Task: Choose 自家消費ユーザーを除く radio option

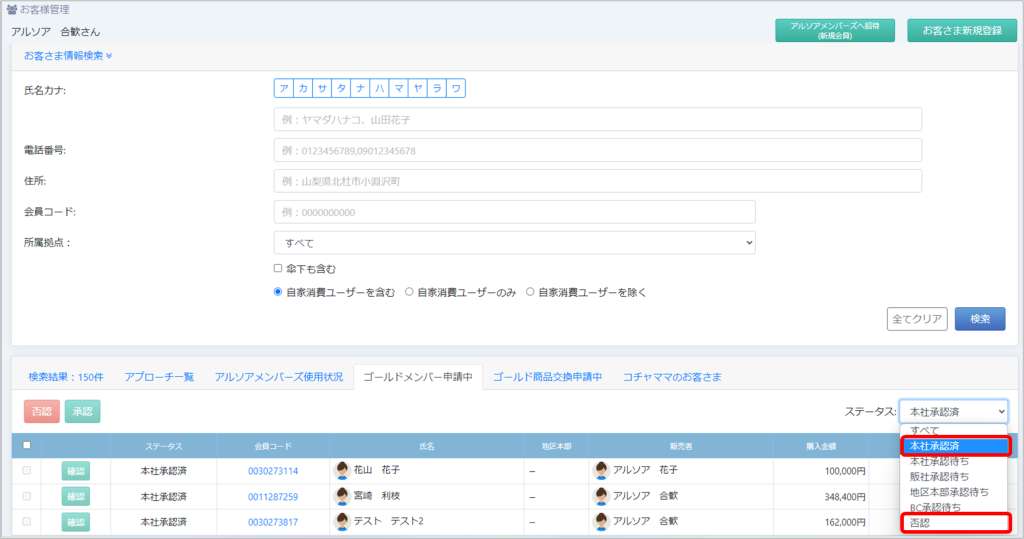Action: pos(531,293)
